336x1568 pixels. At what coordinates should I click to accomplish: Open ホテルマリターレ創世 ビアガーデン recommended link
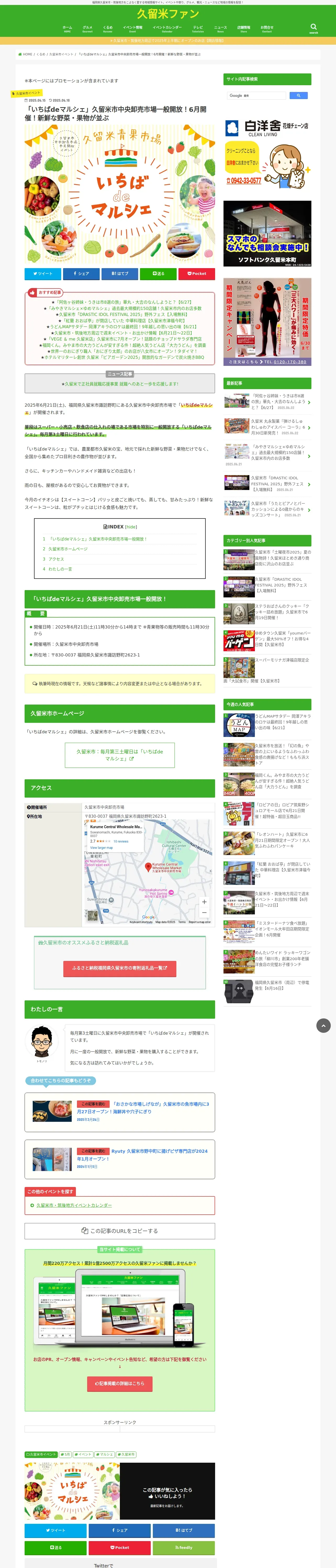pos(122,357)
